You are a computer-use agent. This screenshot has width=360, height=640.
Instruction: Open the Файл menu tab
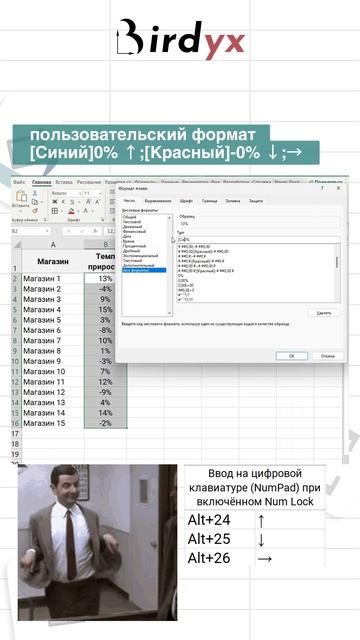coord(19,182)
